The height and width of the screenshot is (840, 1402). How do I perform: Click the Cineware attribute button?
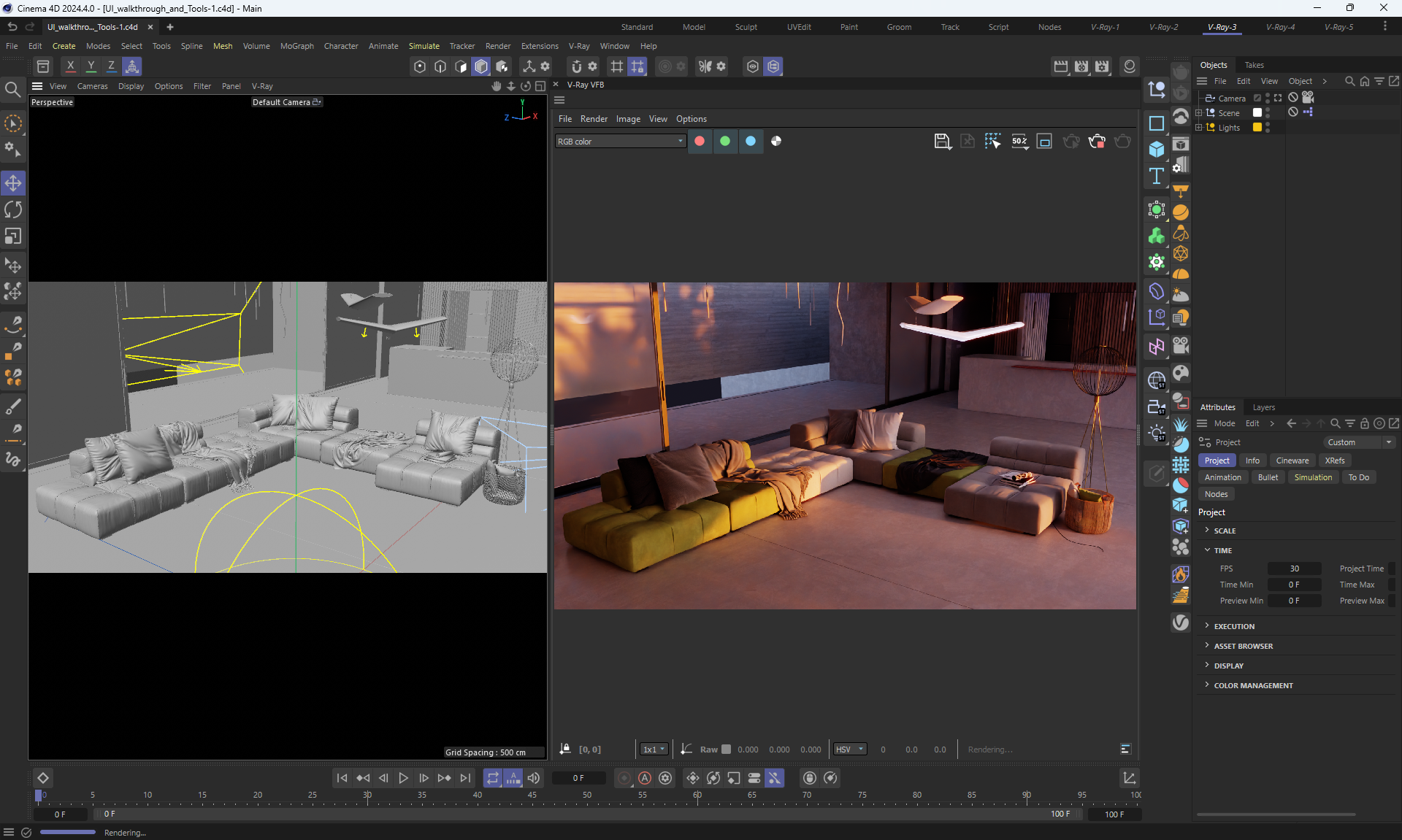[x=1292, y=461]
